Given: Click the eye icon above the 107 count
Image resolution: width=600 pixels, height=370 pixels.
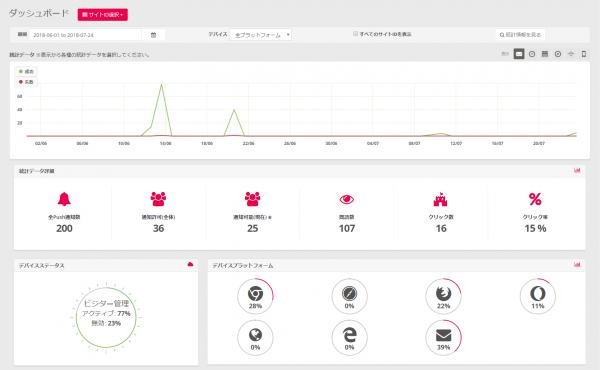Looking at the screenshot, I should tap(347, 199).
